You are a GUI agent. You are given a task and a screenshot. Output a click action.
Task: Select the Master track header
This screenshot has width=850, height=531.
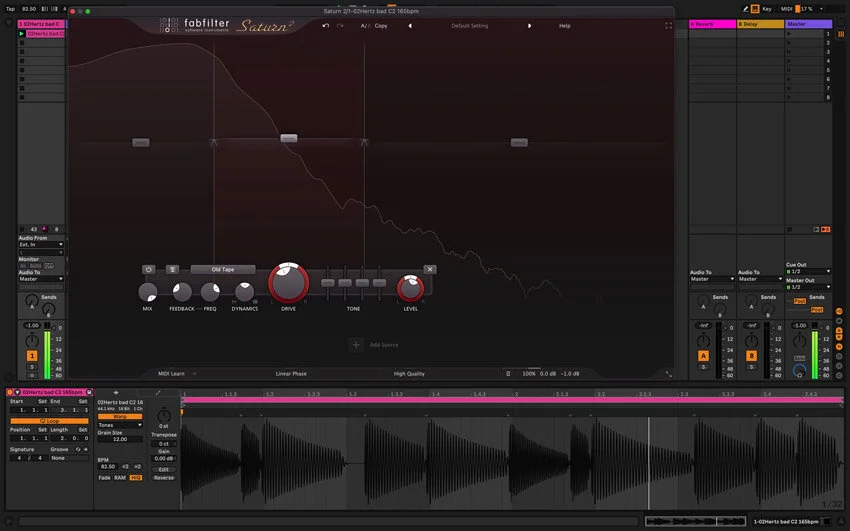(x=808, y=24)
